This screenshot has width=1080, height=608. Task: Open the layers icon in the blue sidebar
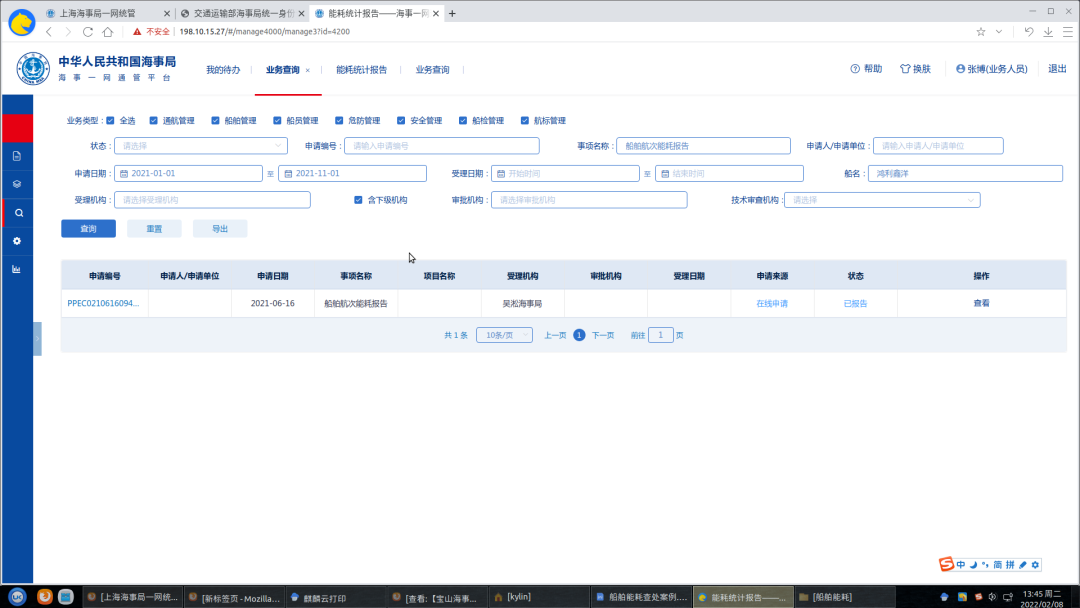coord(17,185)
